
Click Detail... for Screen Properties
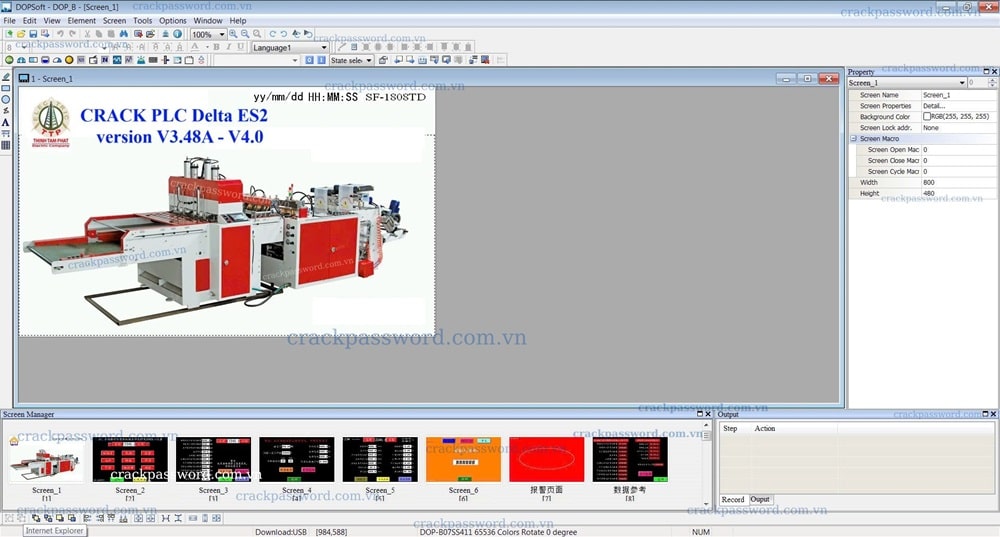933,106
